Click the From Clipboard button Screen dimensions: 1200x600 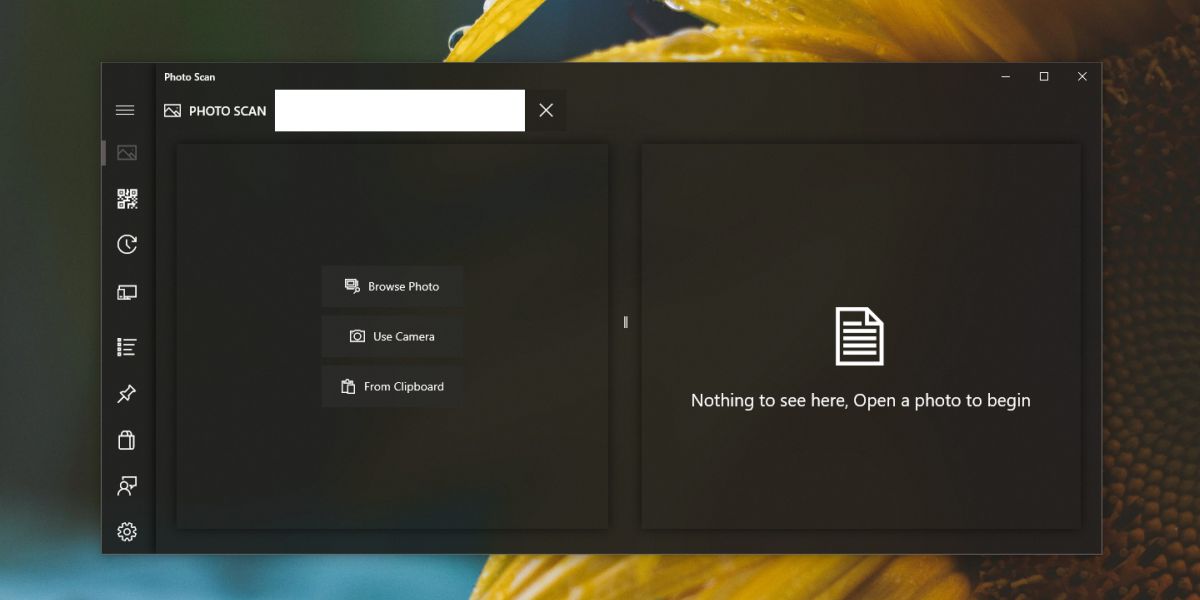tap(392, 385)
